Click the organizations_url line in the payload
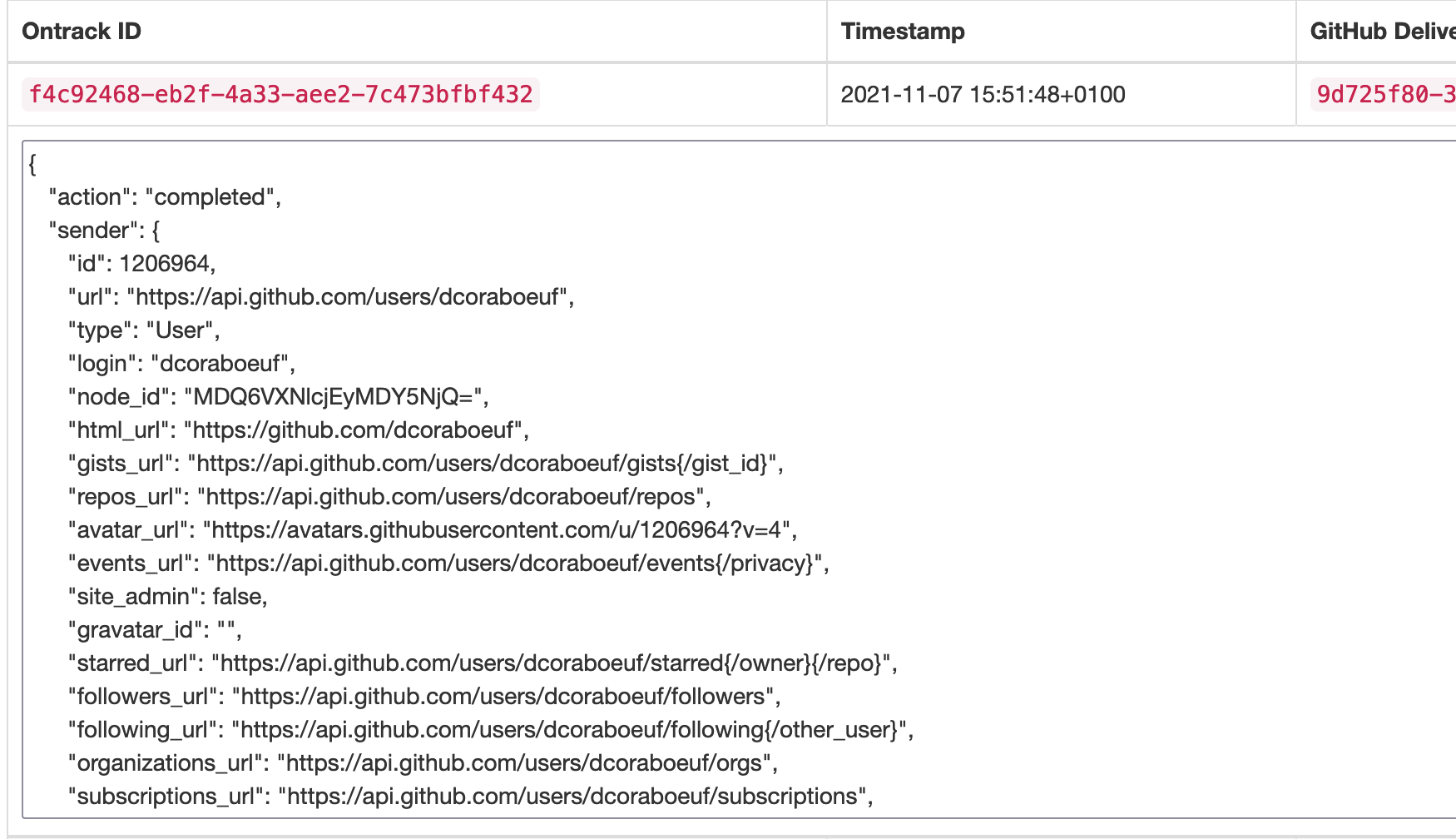 (x=423, y=763)
